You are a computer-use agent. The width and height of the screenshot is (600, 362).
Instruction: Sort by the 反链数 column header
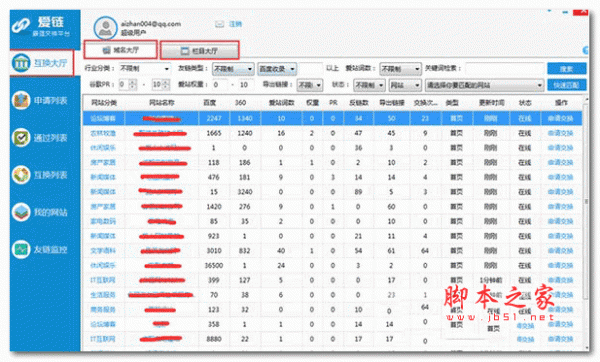click(x=359, y=103)
